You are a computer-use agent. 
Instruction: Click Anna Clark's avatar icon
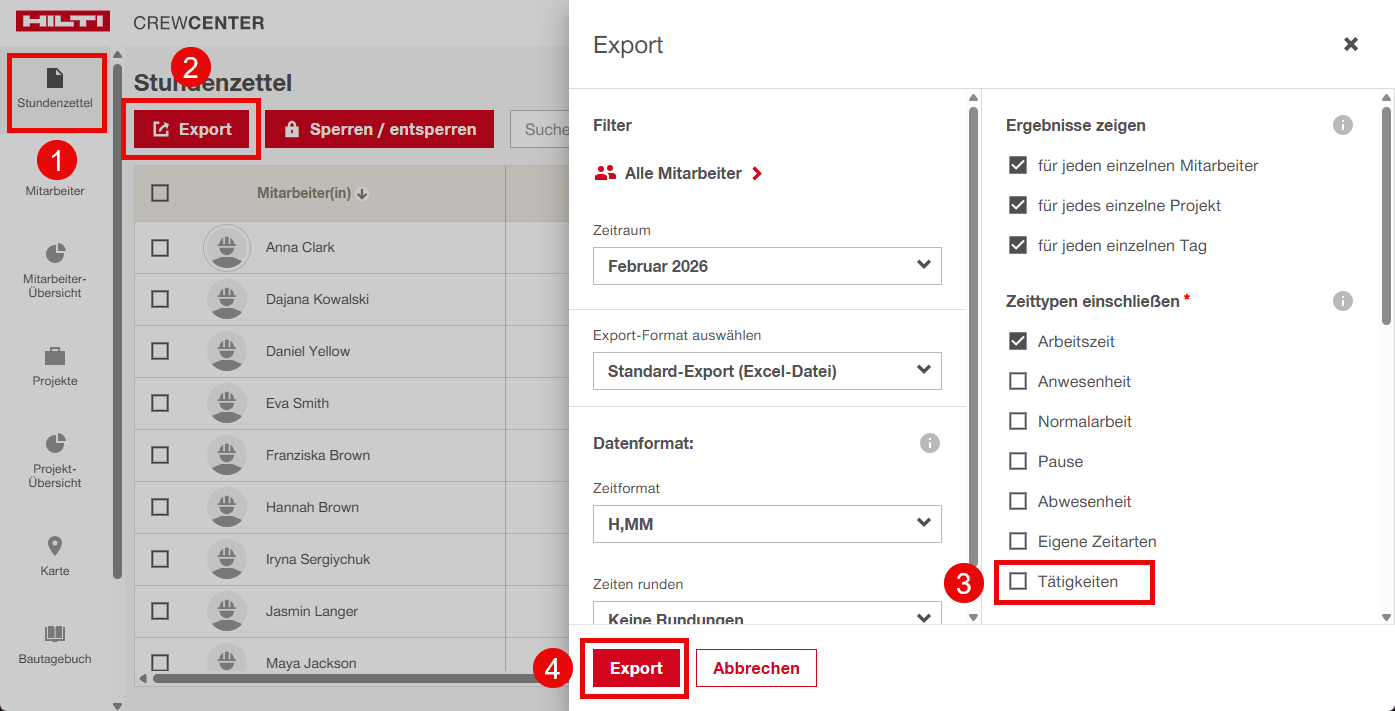pos(227,247)
